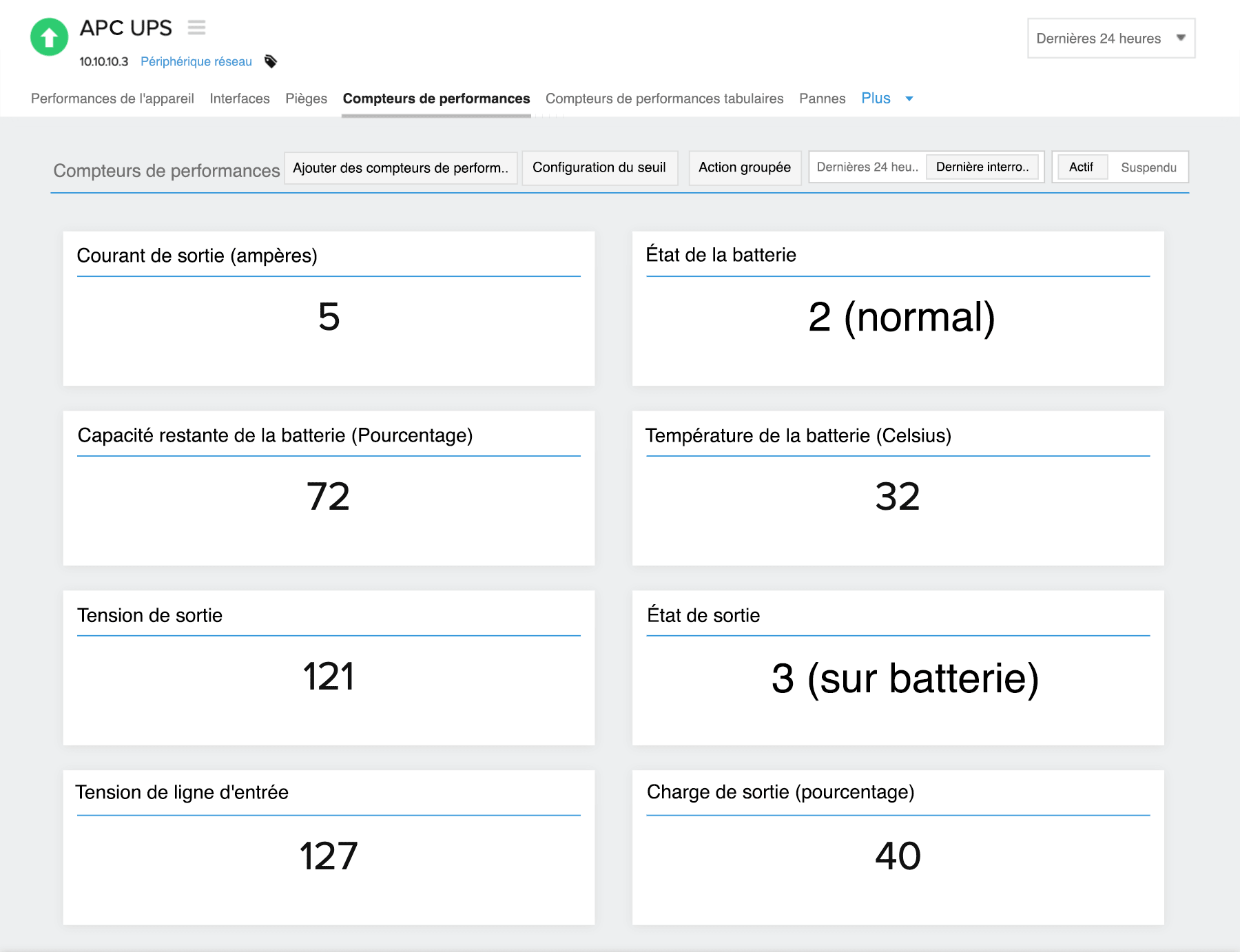This screenshot has width=1240, height=952.
Task: Click the tag icon next to Périphérique réseau
Action: click(271, 61)
